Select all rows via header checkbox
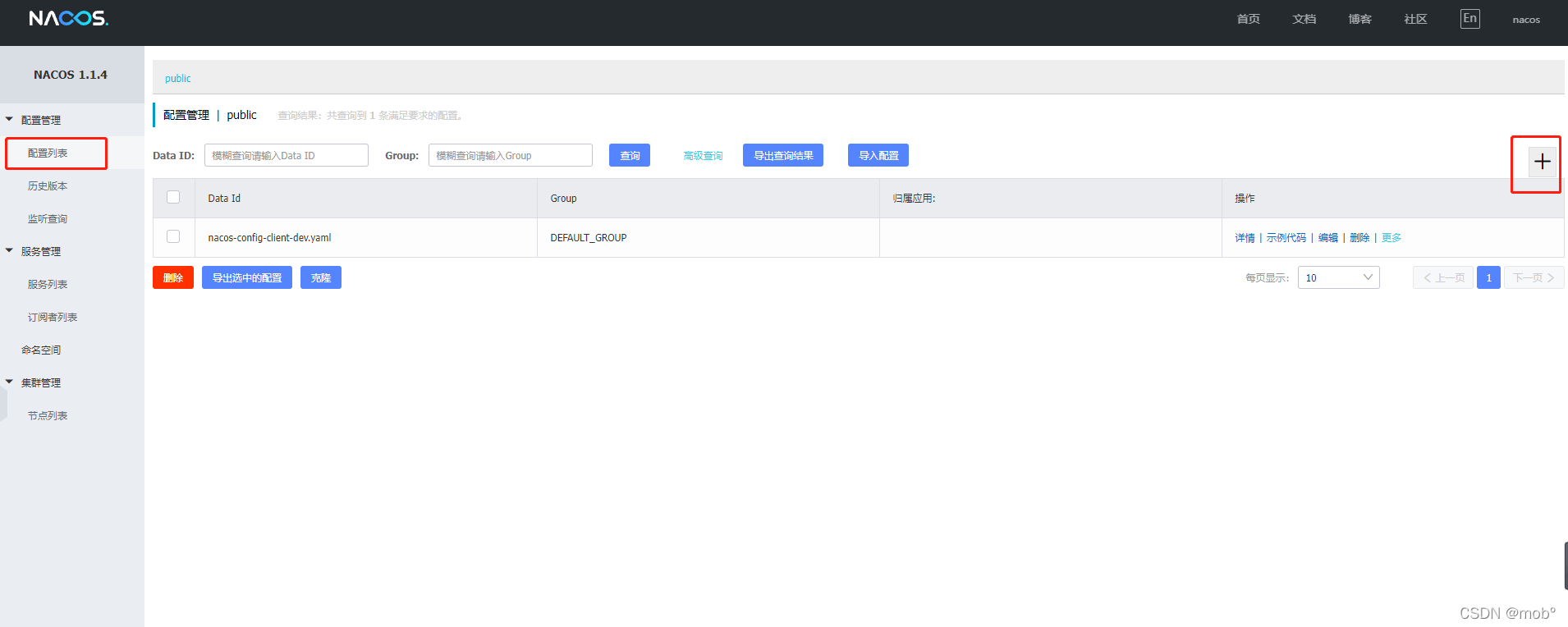Image resolution: width=1568 pixels, height=627 pixels. [x=173, y=197]
